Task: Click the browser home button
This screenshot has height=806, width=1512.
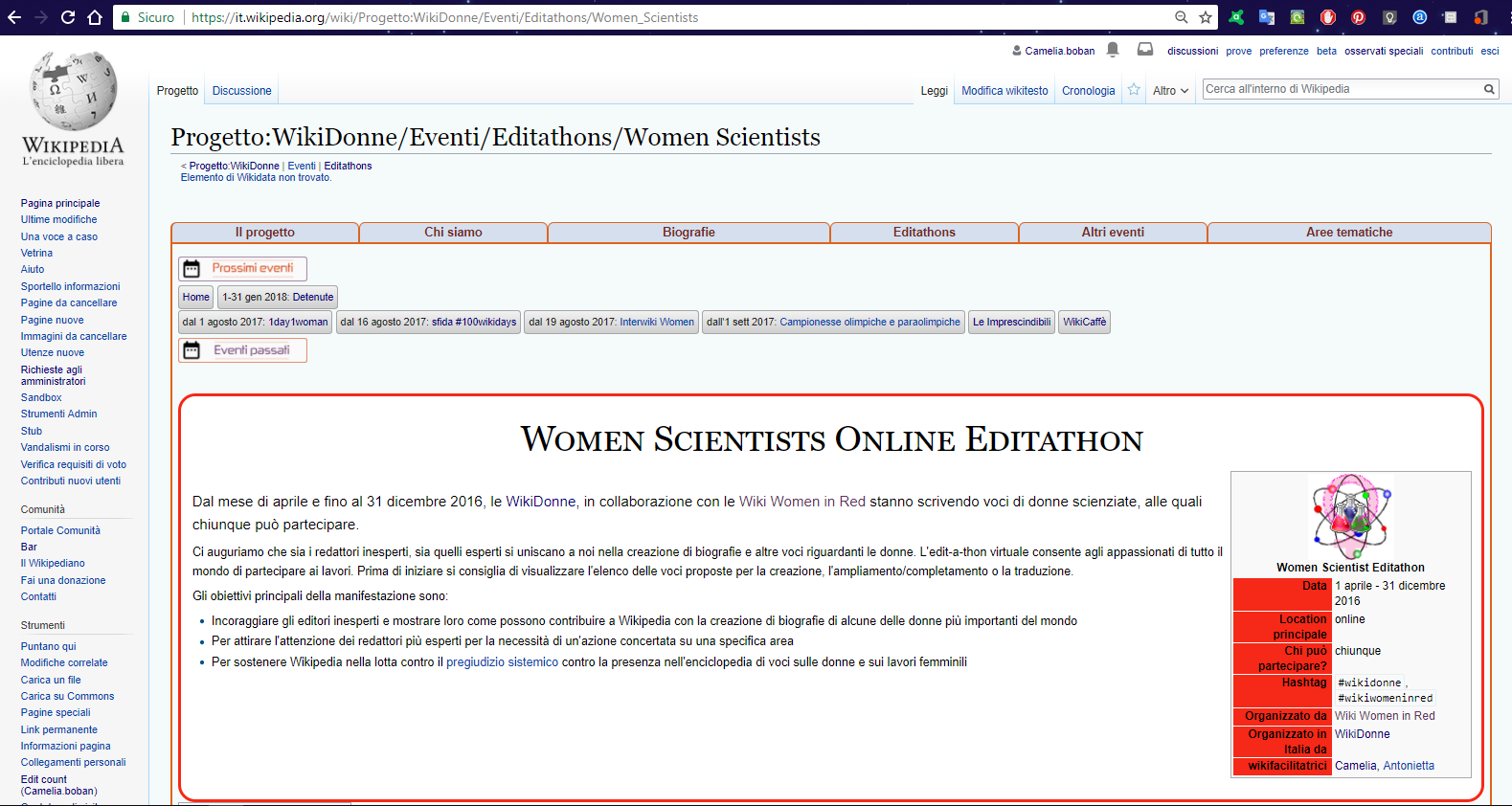Action: coord(95,17)
